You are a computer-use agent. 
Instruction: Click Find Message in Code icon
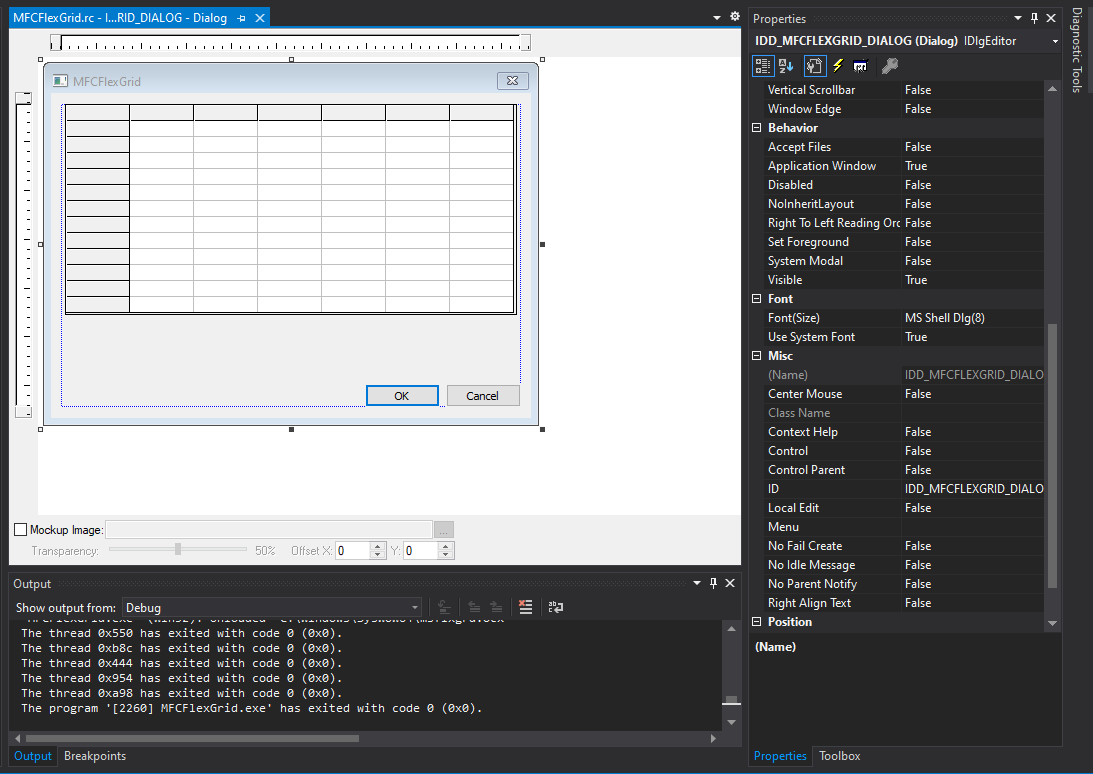click(444, 607)
